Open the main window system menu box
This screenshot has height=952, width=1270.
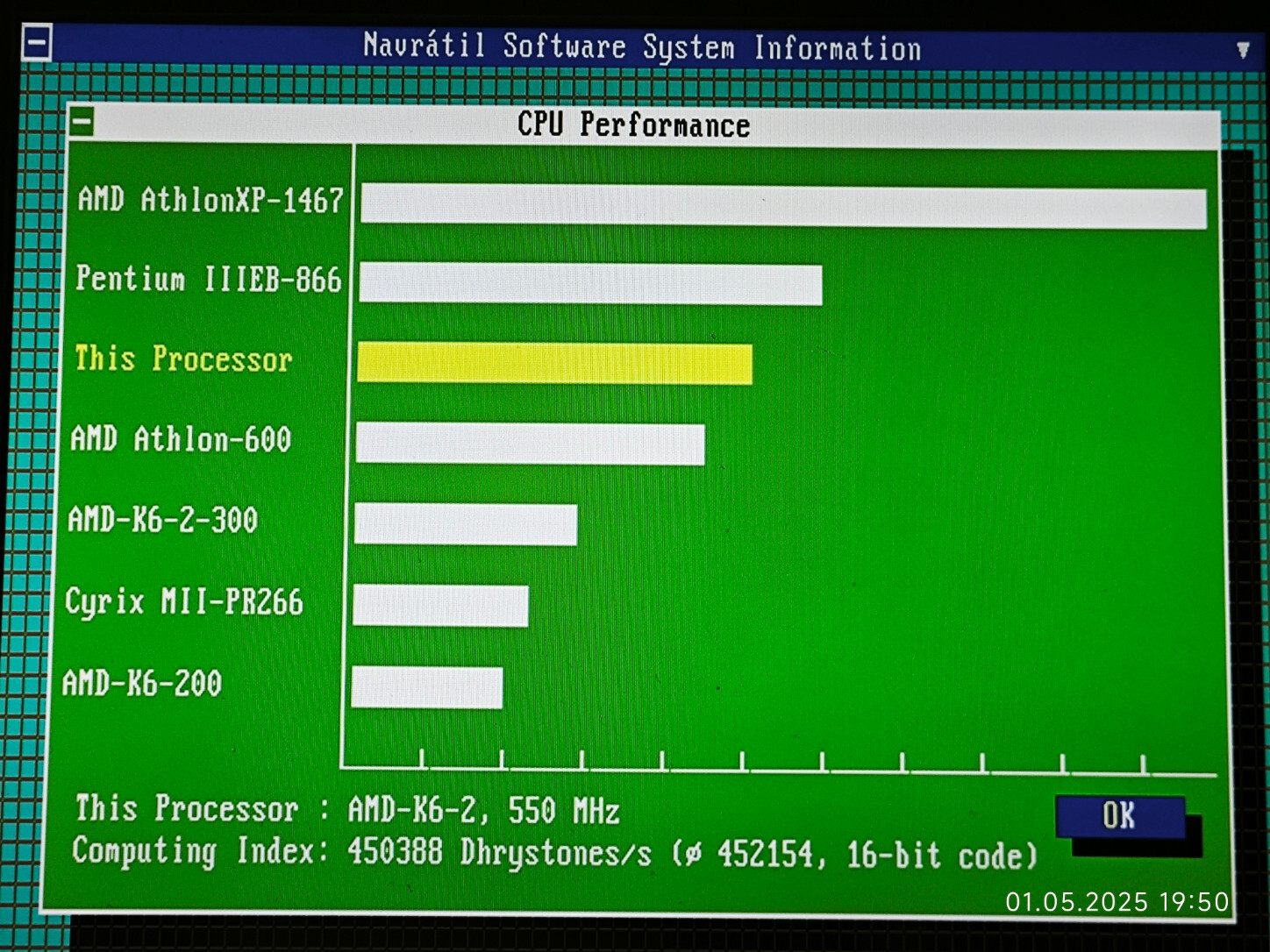[x=37, y=42]
